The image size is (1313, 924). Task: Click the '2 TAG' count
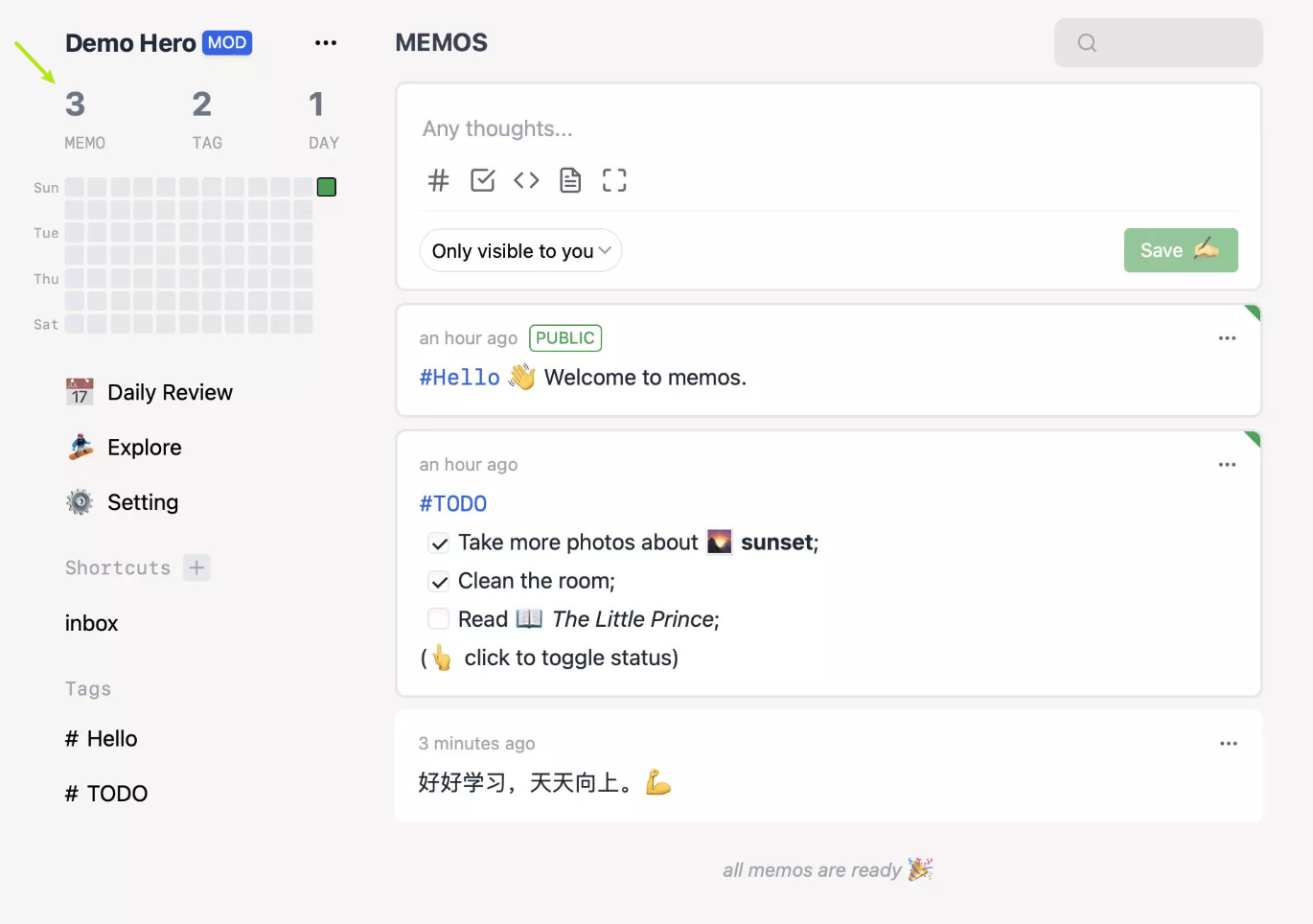tap(206, 120)
